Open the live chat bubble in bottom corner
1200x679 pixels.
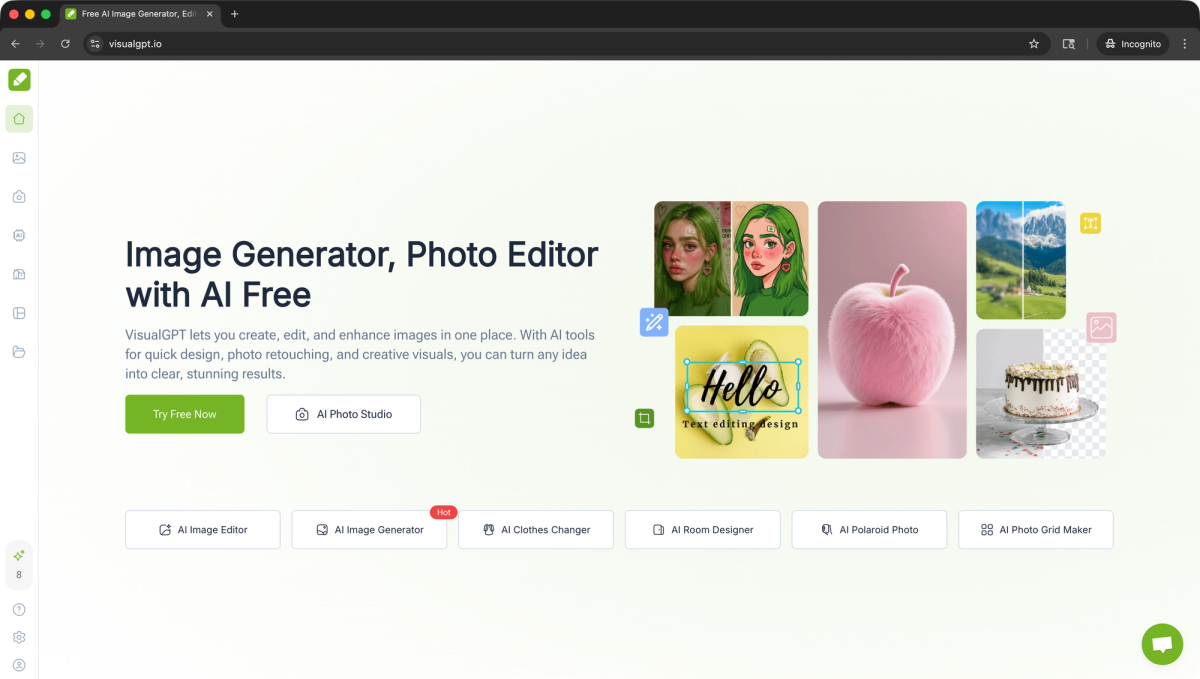pyautogui.click(x=1162, y=644)
